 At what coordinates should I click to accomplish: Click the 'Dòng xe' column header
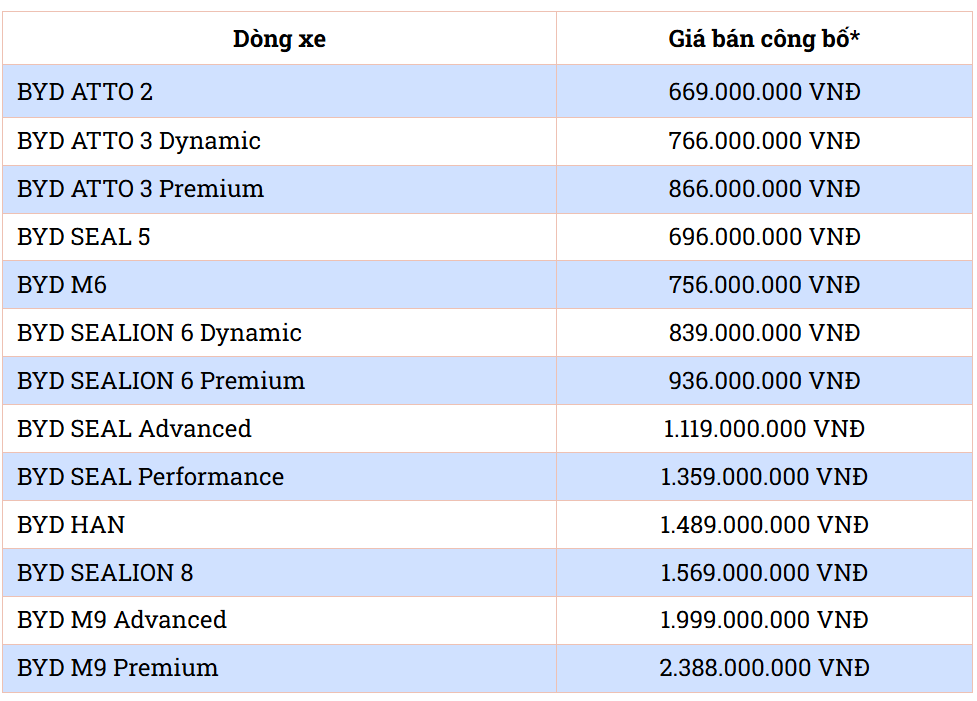coord(279,39)
